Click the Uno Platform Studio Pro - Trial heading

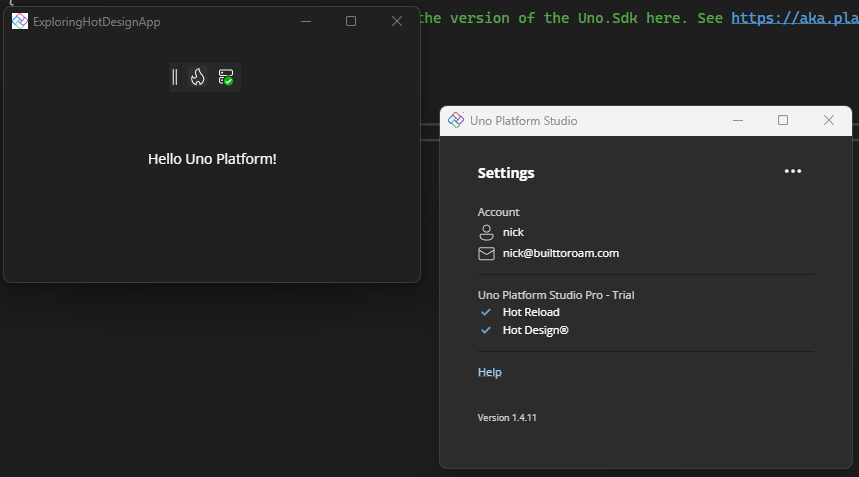click(556, 295)
